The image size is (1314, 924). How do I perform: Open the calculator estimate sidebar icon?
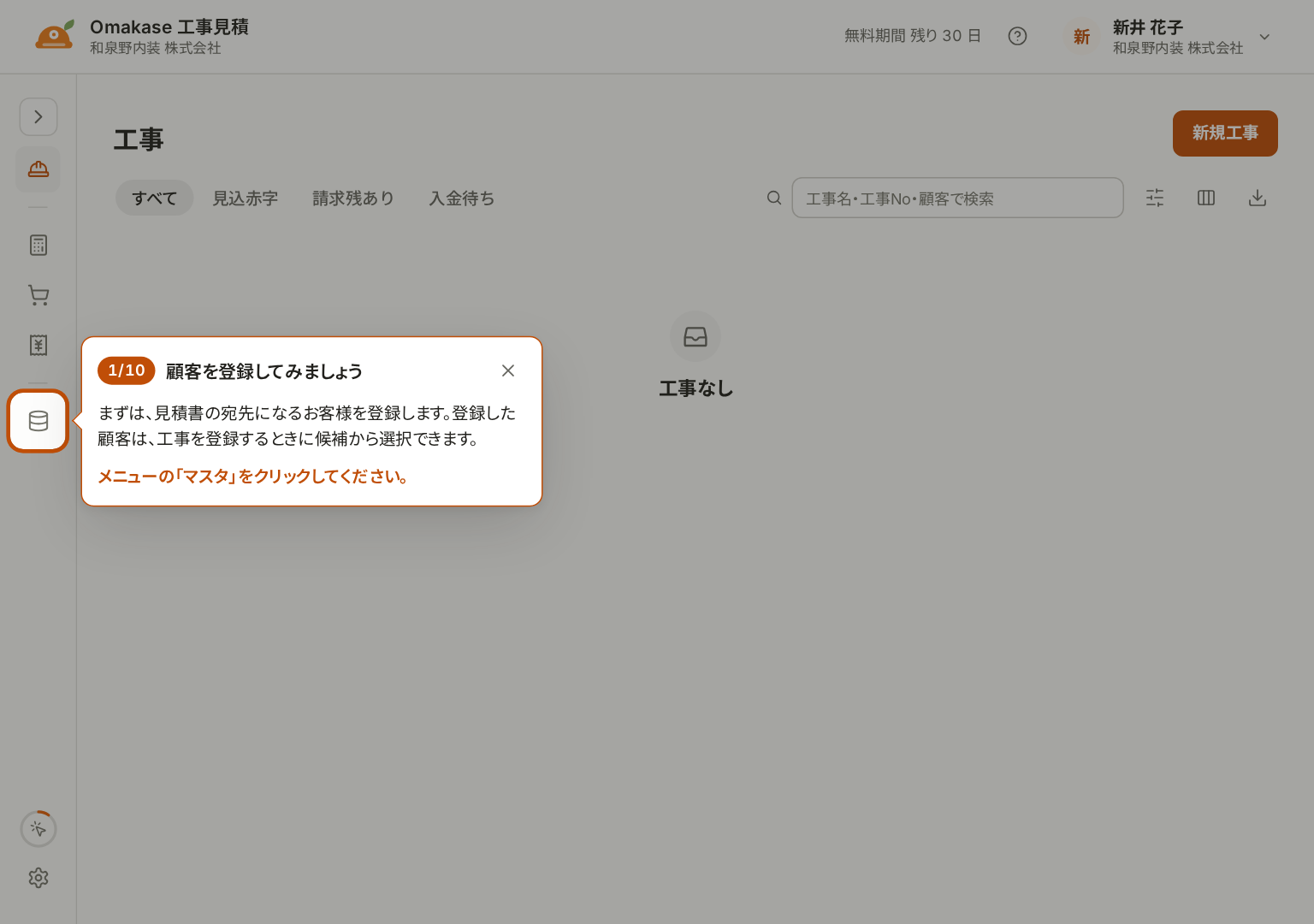(x=38, y=246)
